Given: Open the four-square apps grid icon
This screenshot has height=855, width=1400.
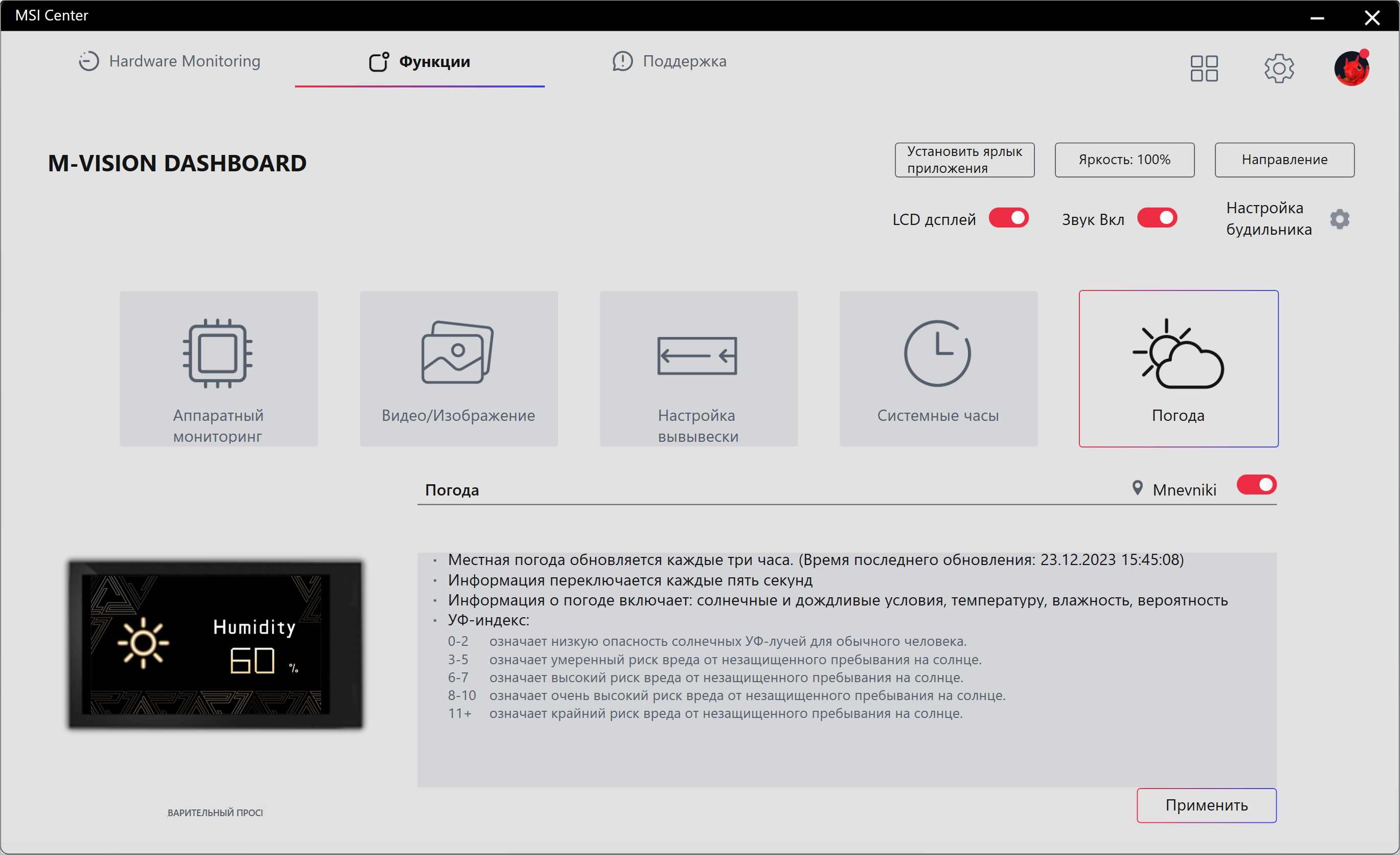Looking at the screenshot, I should [1204, 68].
